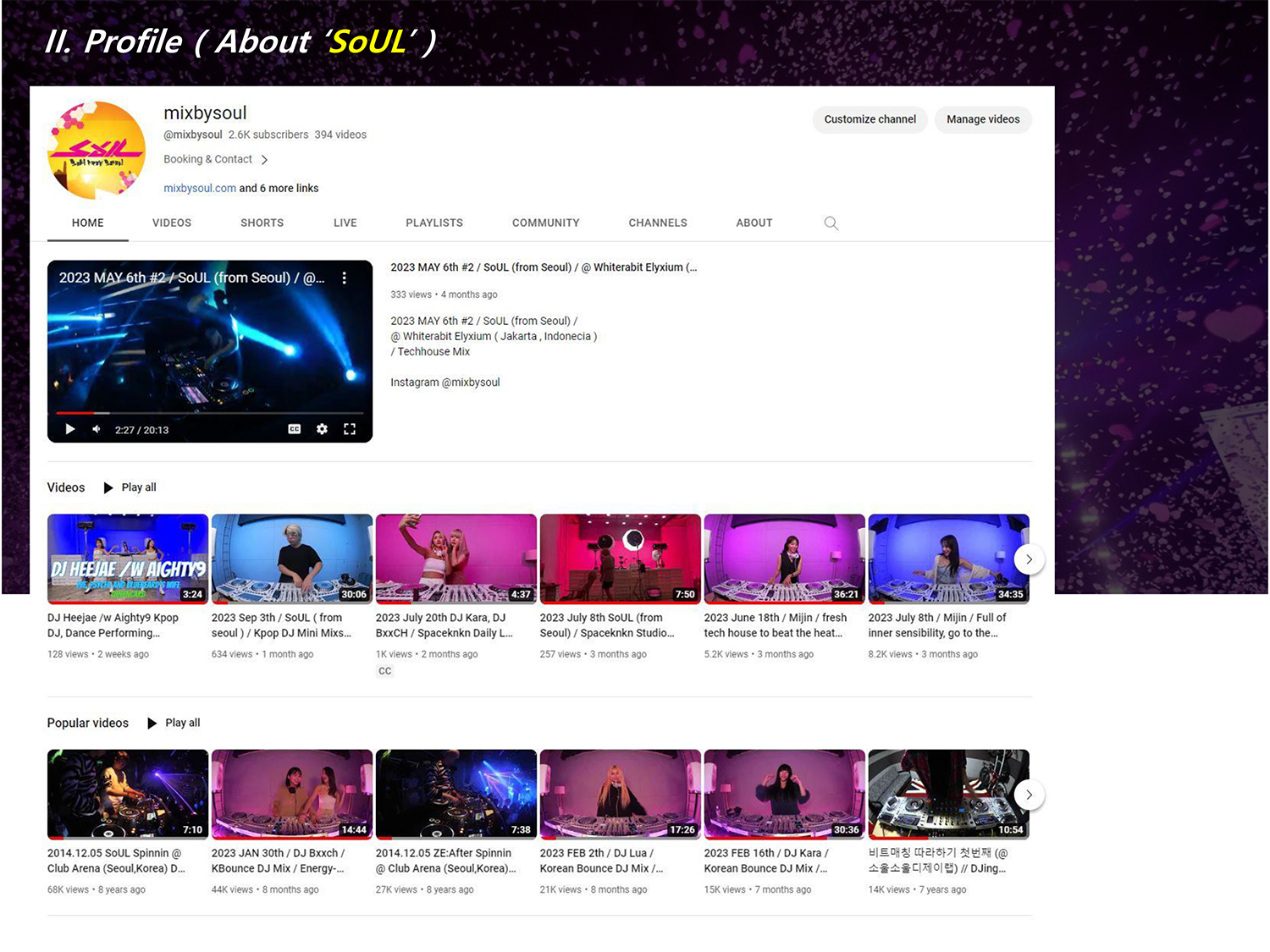Click the 2.6K subscribers text
Screen dimensions: 1270x952
268,135
